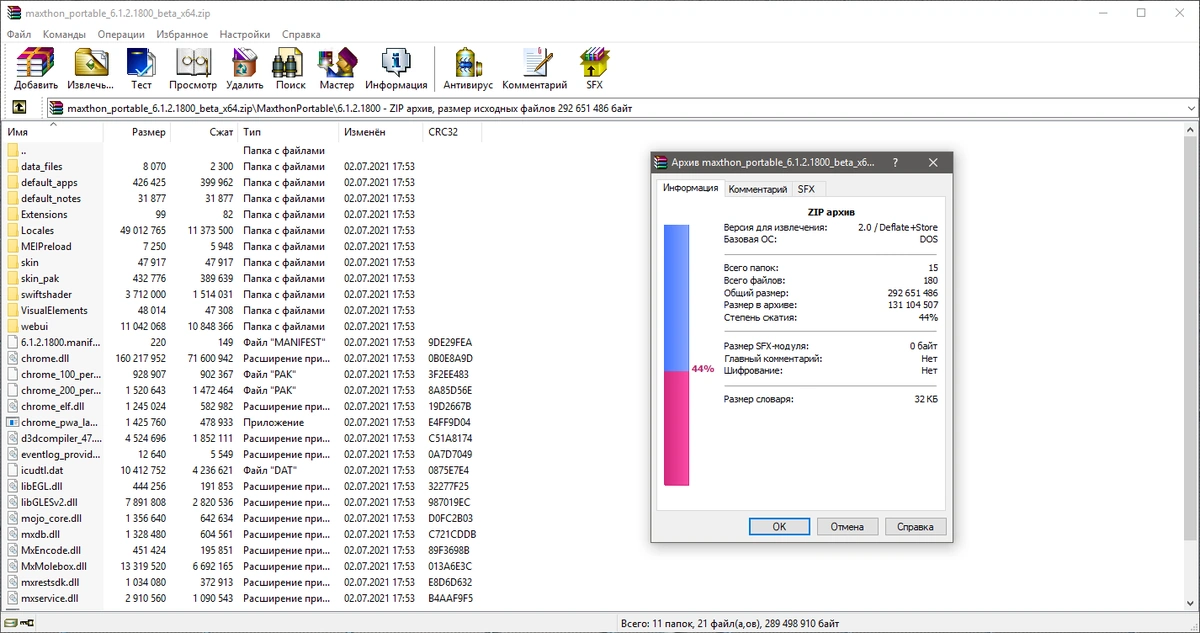This screenshot has width=1200, height=633.
Task: Sort list by Изменён column header
Action: click(380, 132)
